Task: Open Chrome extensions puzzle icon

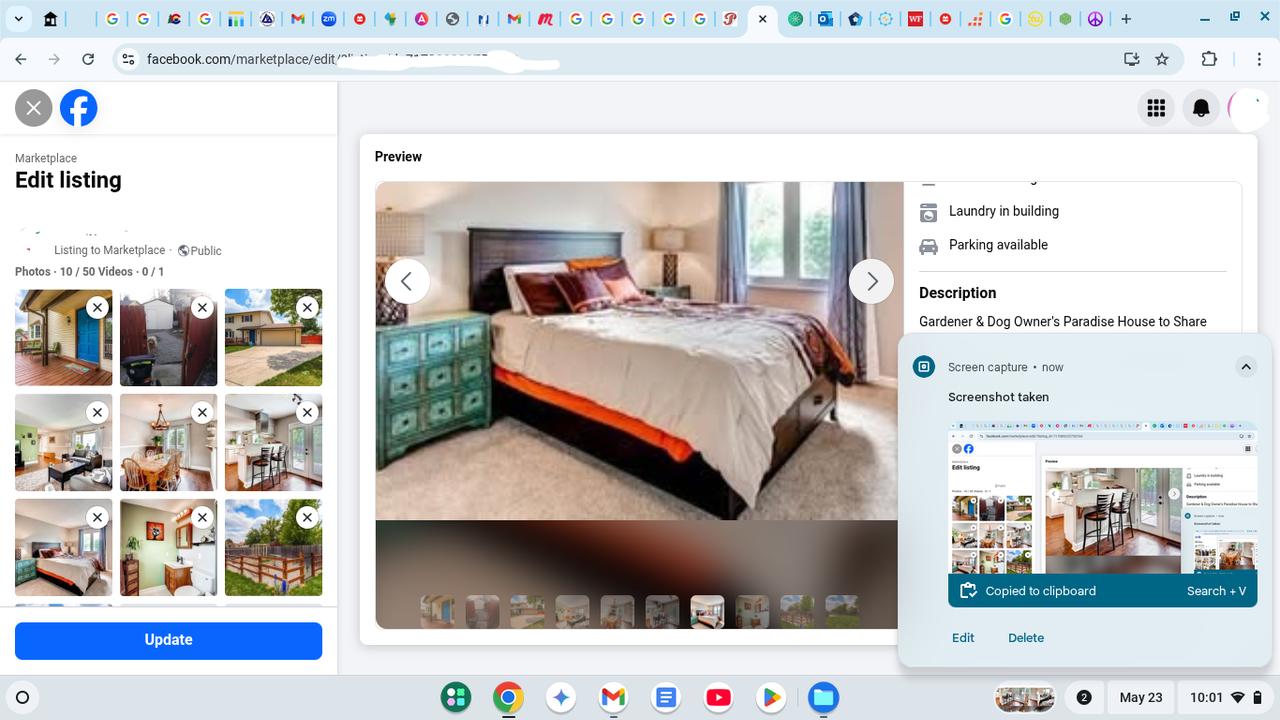Action: 1209,59
